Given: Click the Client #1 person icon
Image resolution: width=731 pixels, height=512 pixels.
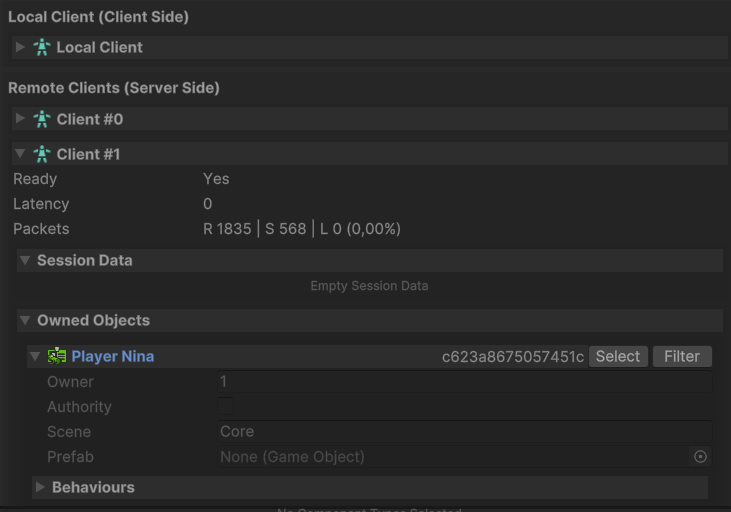Looking at the screenshot, I should (42, 154).
